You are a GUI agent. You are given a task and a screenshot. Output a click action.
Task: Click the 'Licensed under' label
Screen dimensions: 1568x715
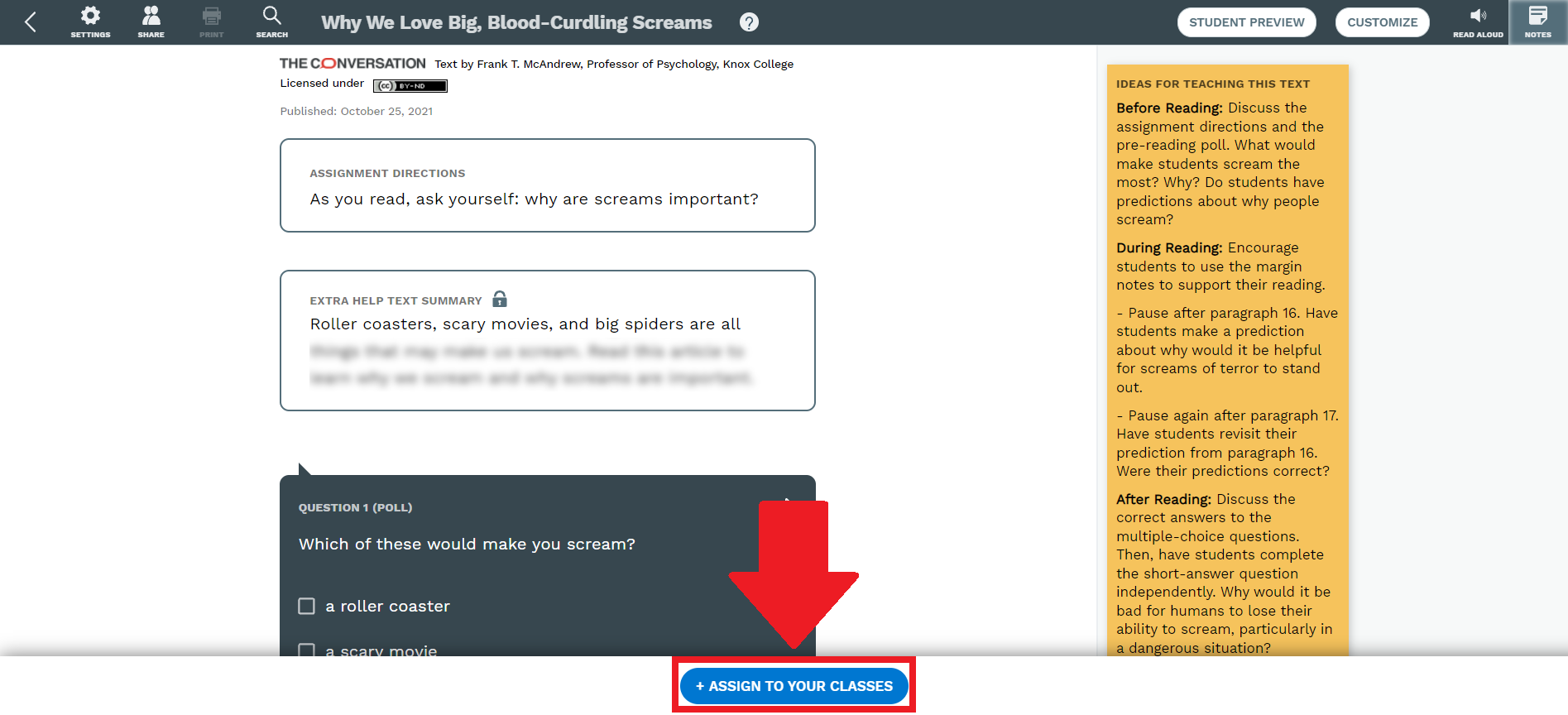click(x=322, y=83)
